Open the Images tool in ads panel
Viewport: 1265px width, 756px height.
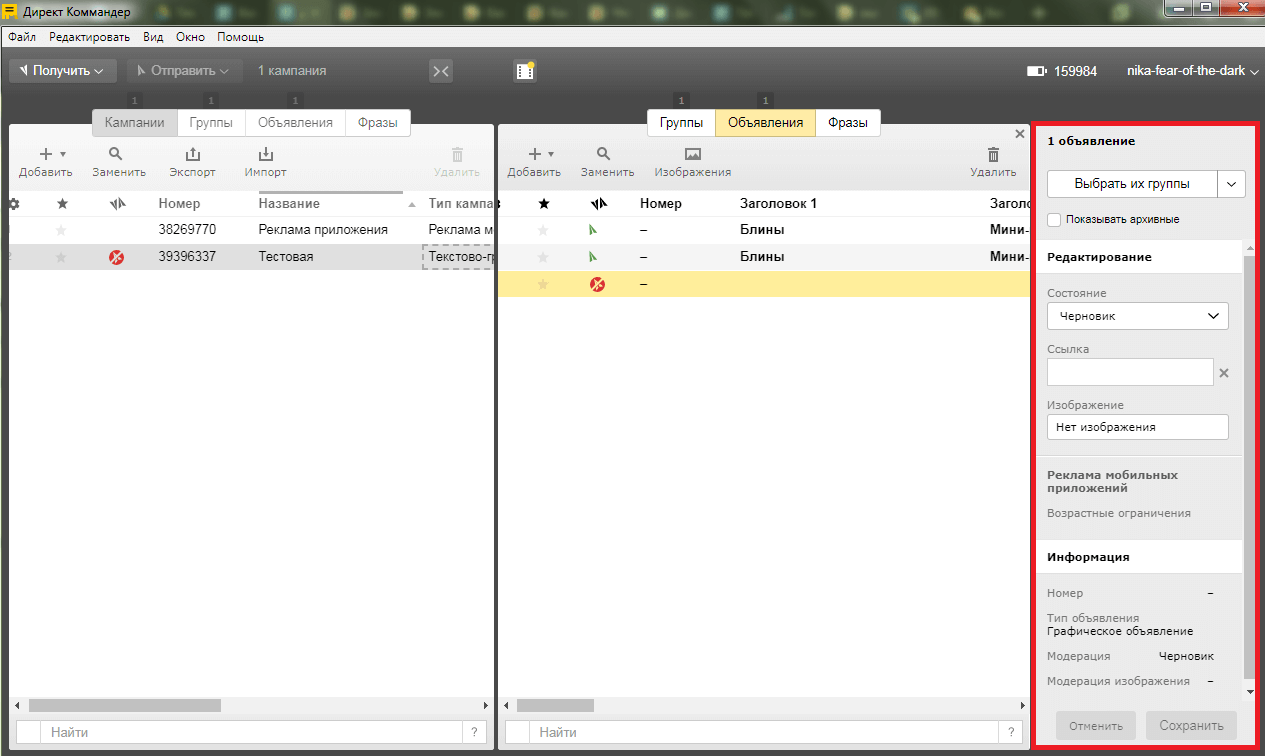692,155
